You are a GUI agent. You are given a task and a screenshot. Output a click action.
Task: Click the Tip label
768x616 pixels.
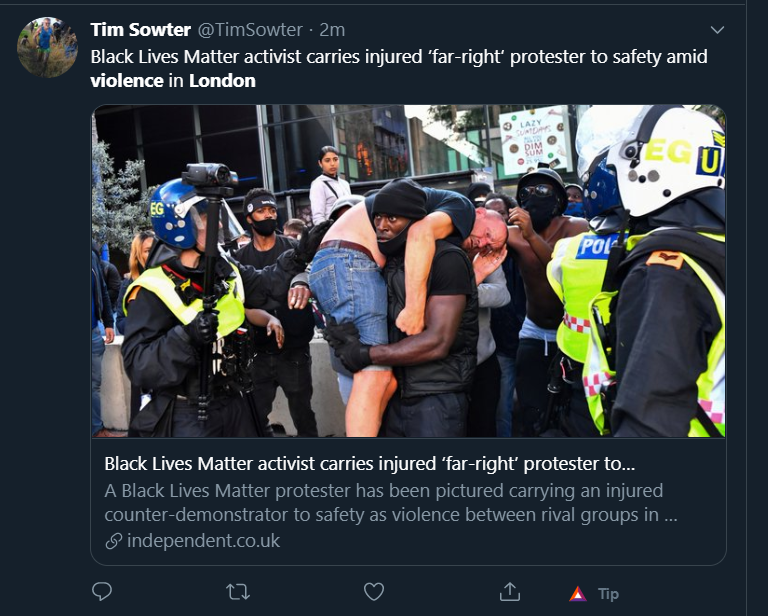coord(608,594)
